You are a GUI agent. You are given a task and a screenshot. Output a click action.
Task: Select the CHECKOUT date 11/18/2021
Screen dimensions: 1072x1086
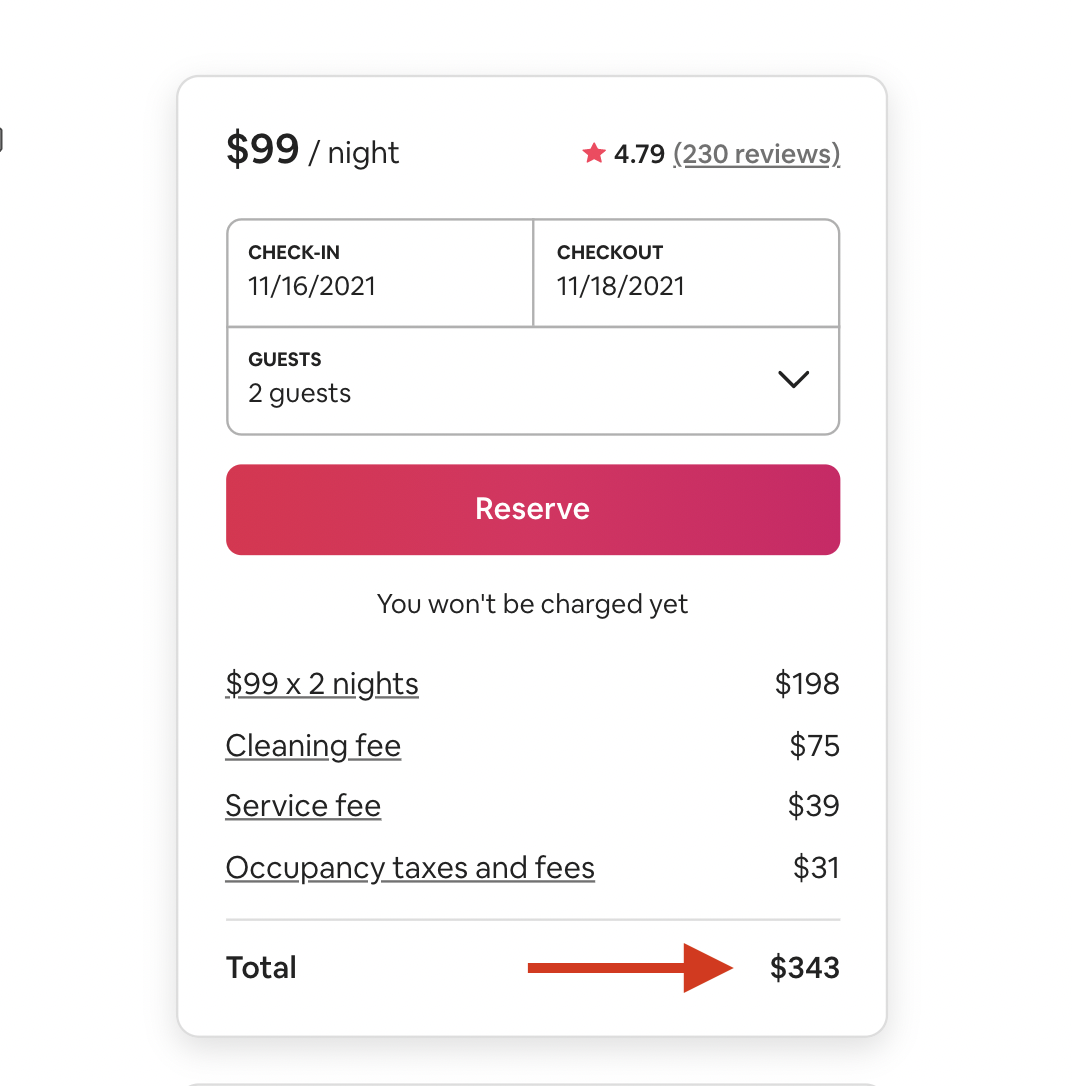[x=687, y=272]
